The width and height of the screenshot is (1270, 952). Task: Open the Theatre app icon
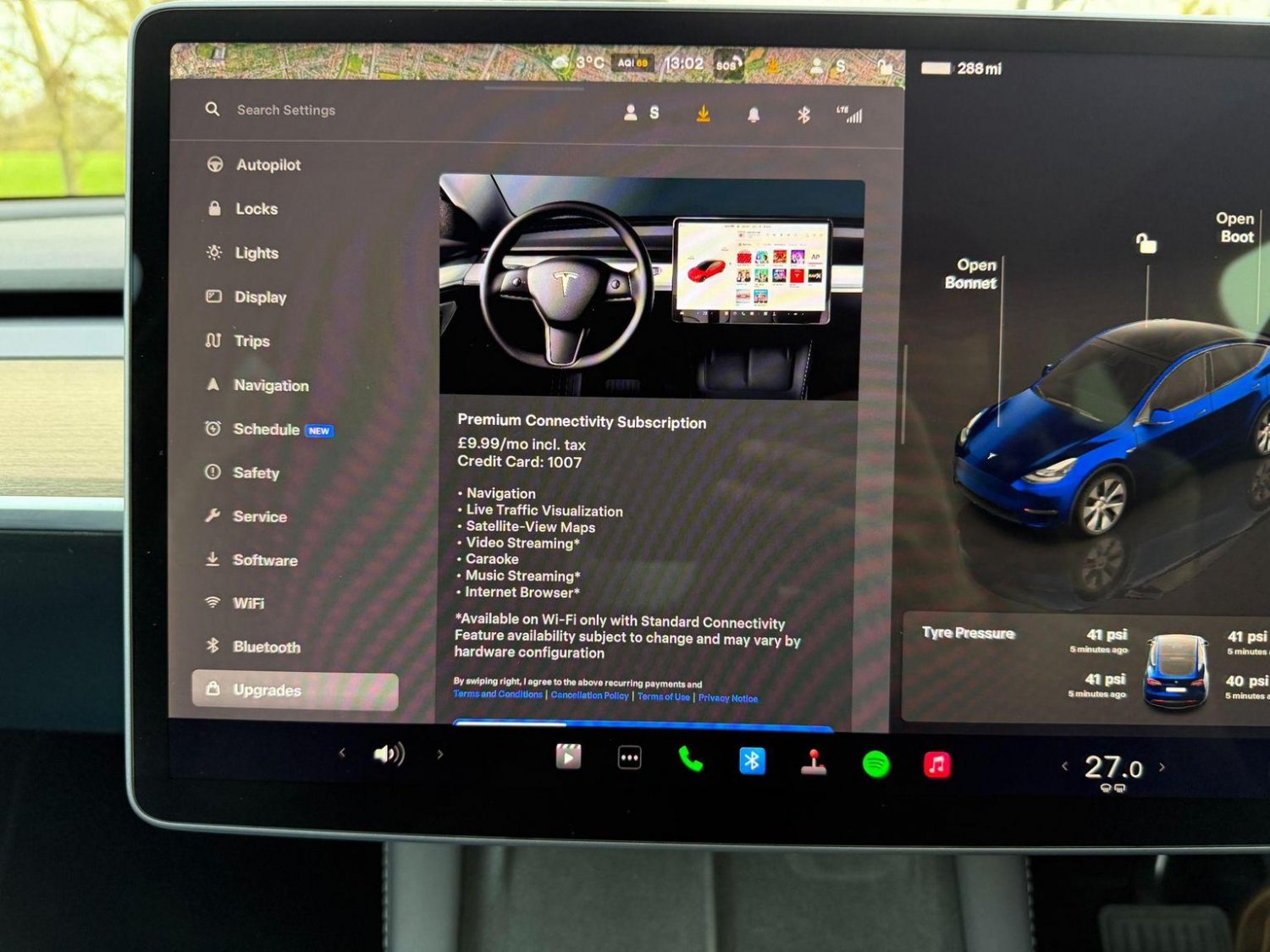click(568, 756)
